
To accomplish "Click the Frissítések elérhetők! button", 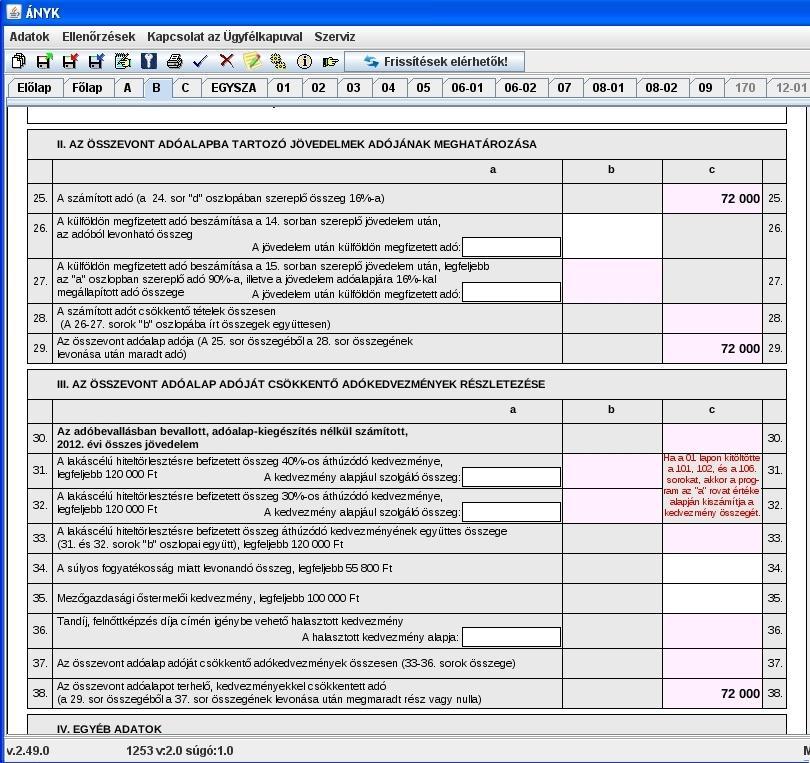I will [434, 61].
